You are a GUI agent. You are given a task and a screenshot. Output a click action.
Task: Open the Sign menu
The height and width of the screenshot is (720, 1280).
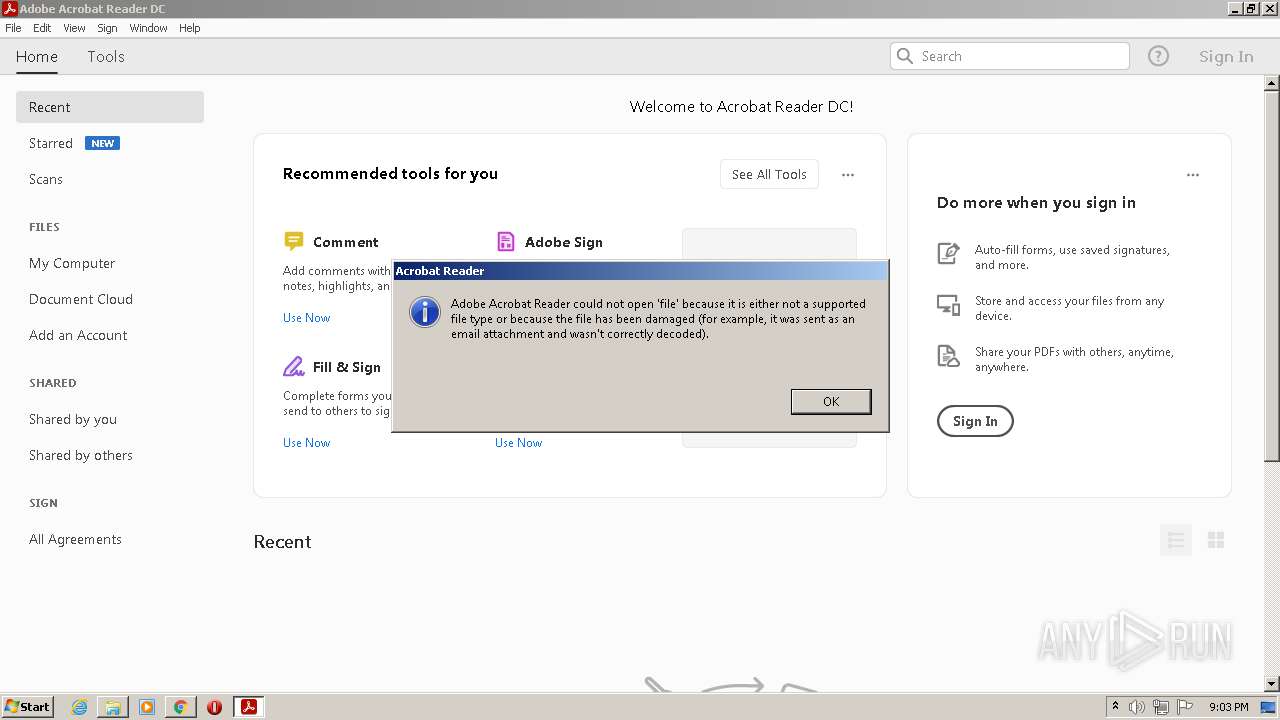107,28
